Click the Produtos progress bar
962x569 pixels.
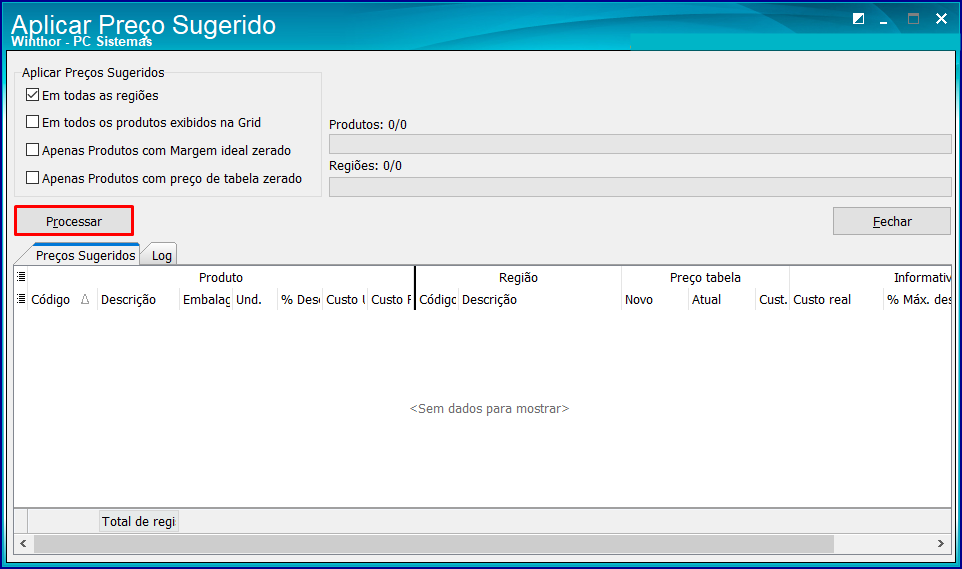click(x=640, y=144)
